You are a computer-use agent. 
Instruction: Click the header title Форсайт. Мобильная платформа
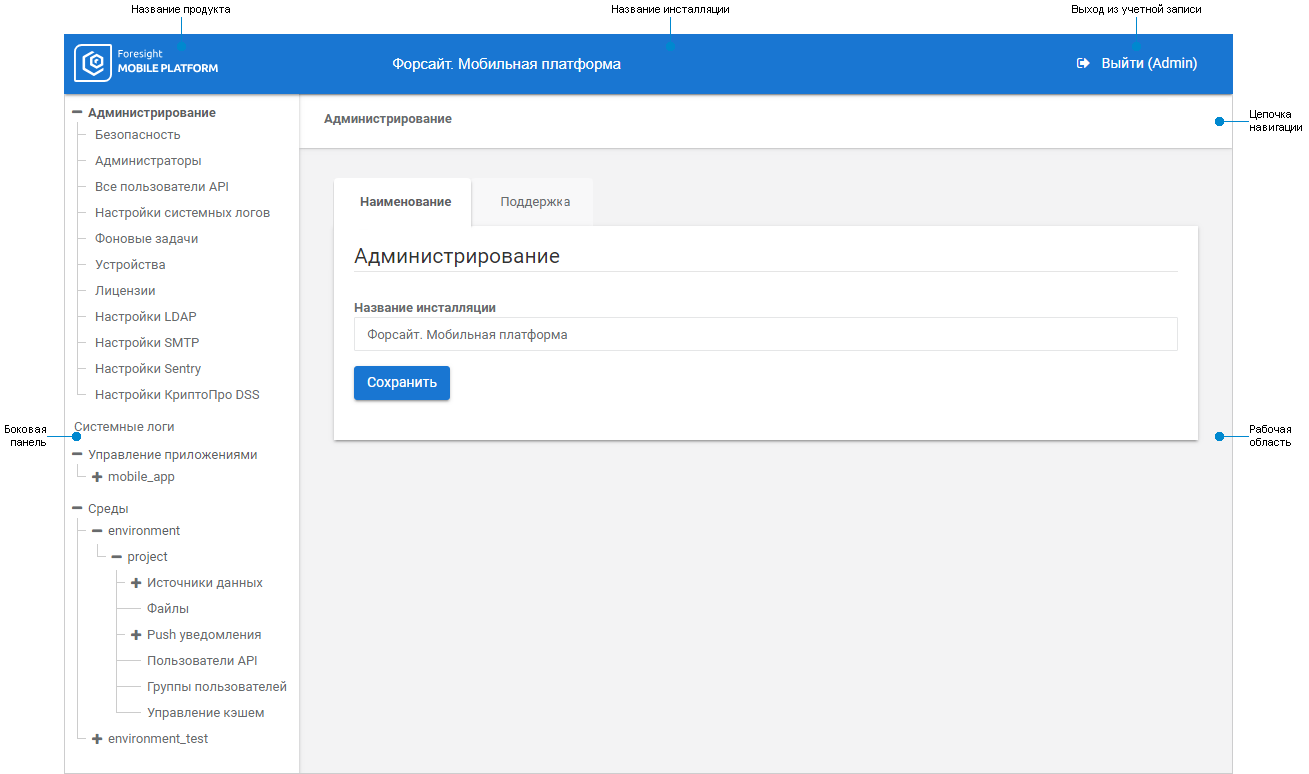click(507, 64)
